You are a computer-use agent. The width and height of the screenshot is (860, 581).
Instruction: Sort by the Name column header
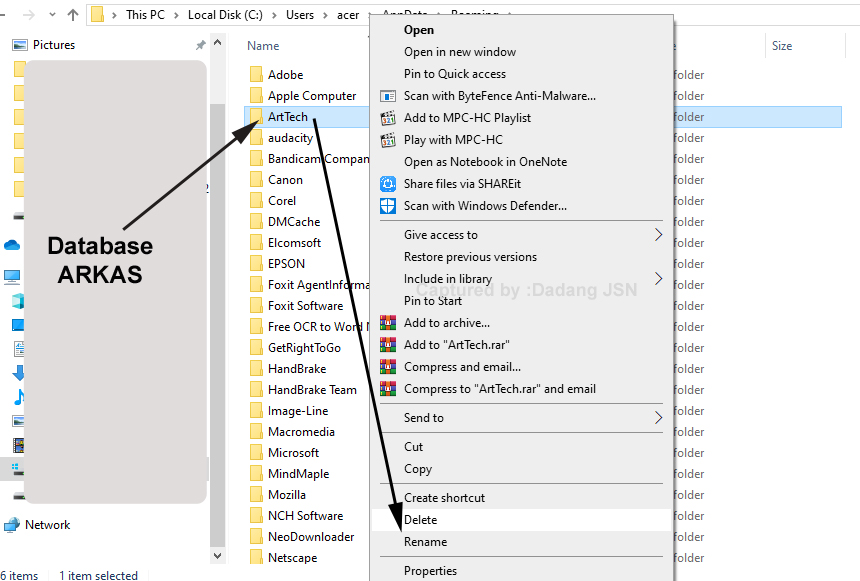coord(263,46)
